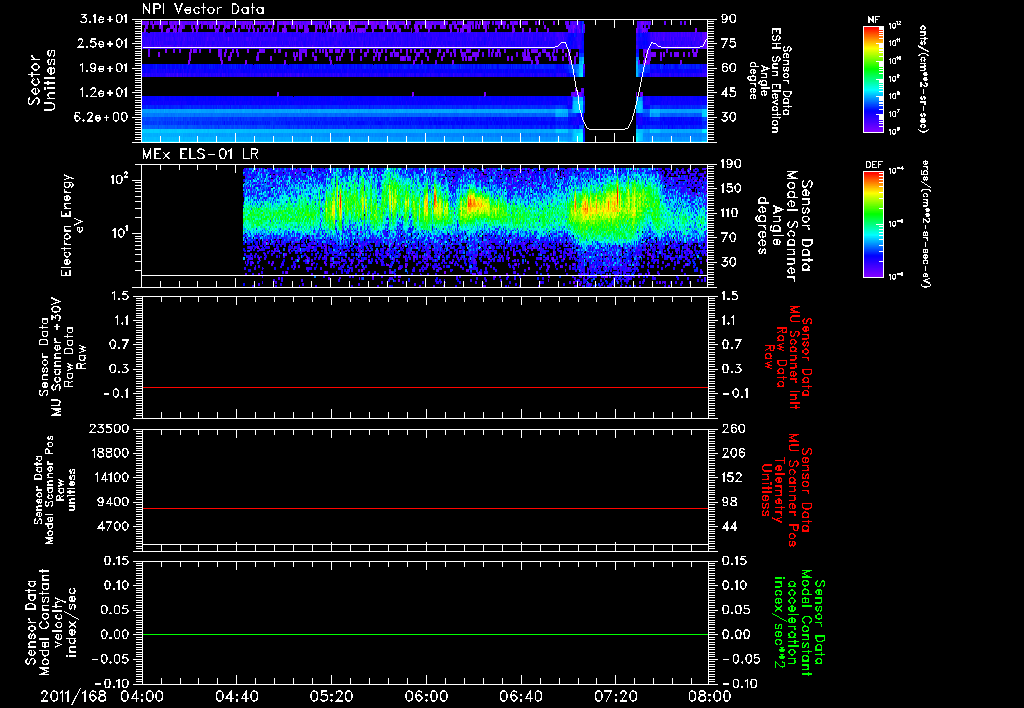Click the 'cnts/(cm**2-sr-sec)' units label
The width and height of the screenshot is (1024, 708).
923,79
